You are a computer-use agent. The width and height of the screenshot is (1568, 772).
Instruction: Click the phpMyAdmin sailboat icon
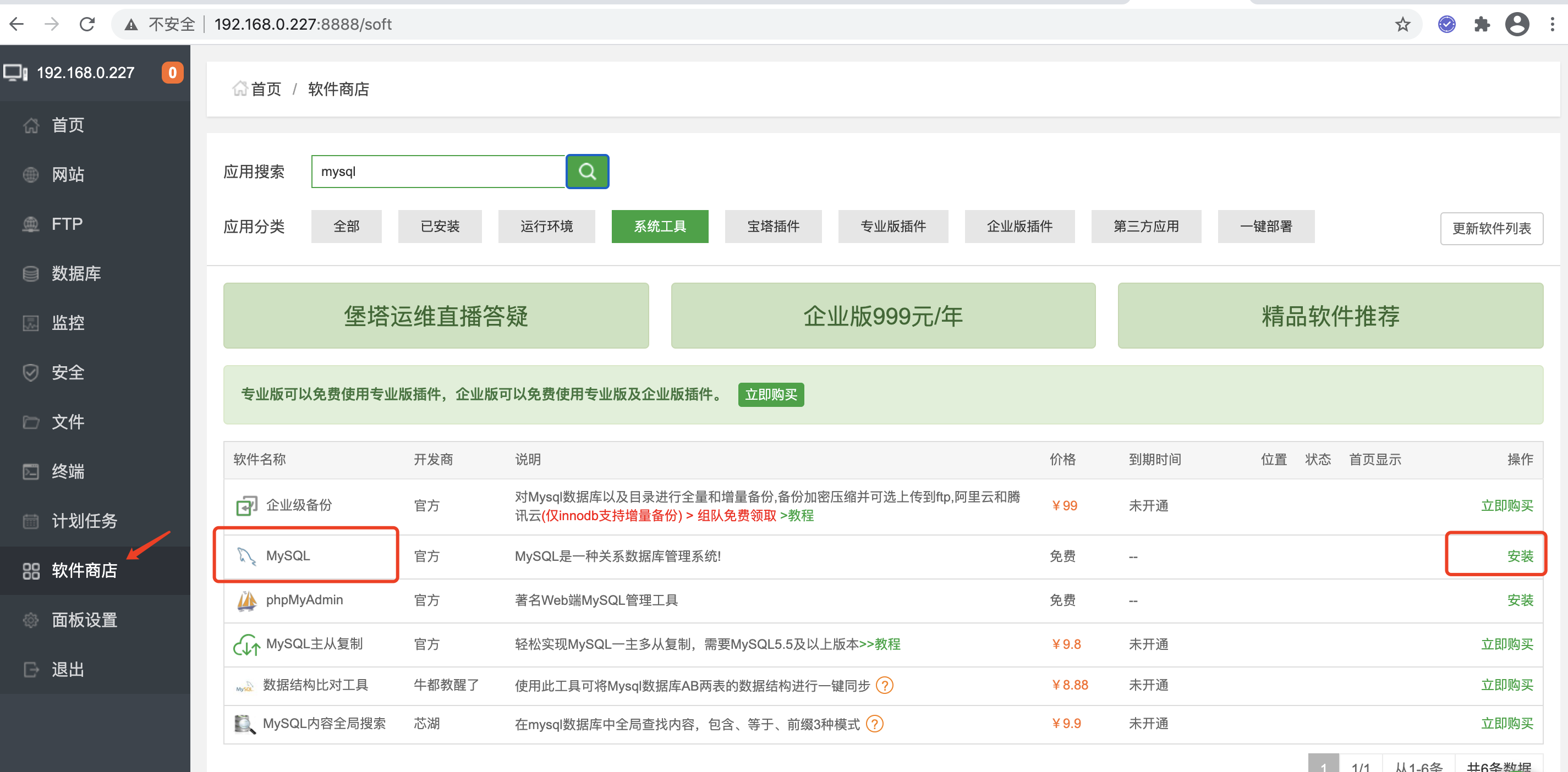(246, 600)
